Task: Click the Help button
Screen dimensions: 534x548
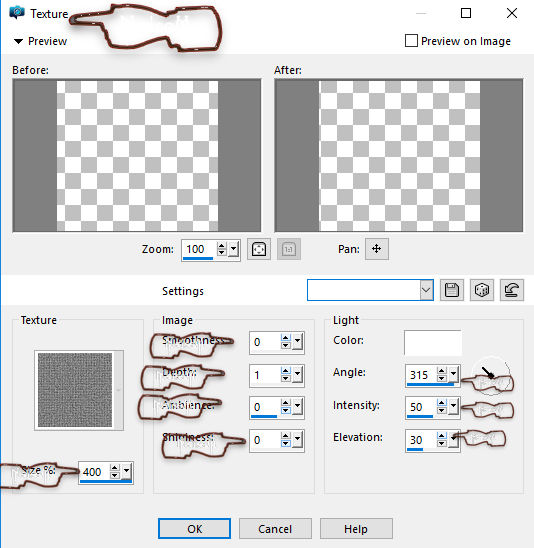Action: (356, 528)
